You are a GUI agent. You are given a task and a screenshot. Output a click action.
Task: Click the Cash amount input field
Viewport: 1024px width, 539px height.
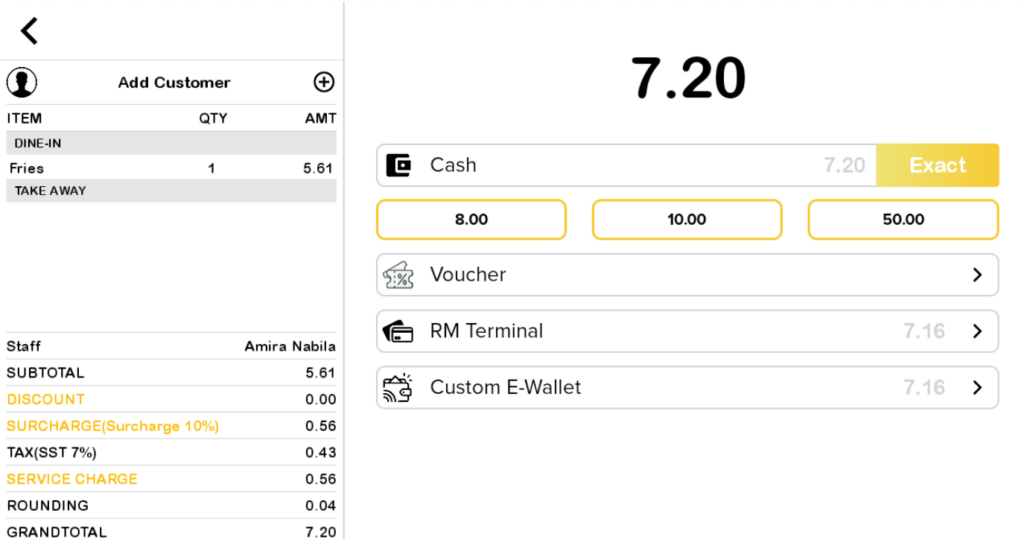(x=650, y=165)
